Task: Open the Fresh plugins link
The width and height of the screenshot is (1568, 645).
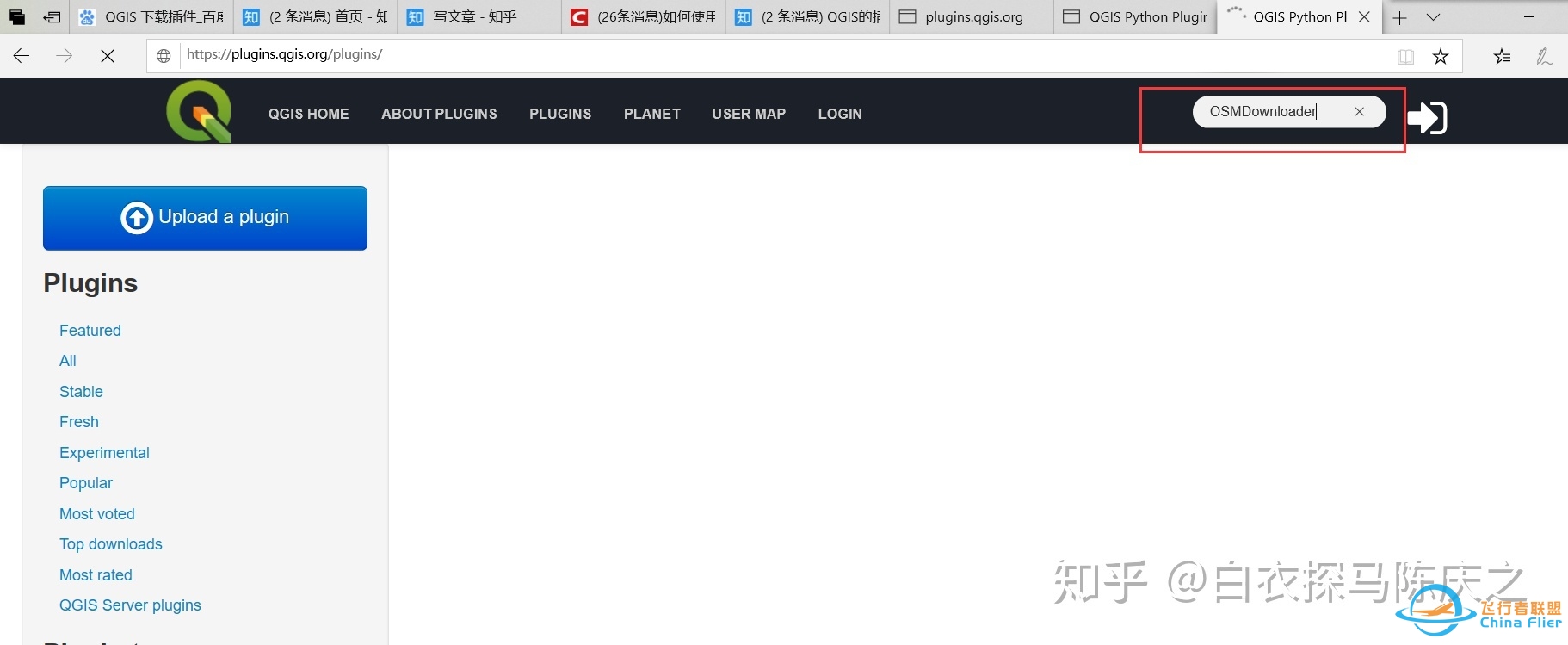Action: [x=79, y=422]
